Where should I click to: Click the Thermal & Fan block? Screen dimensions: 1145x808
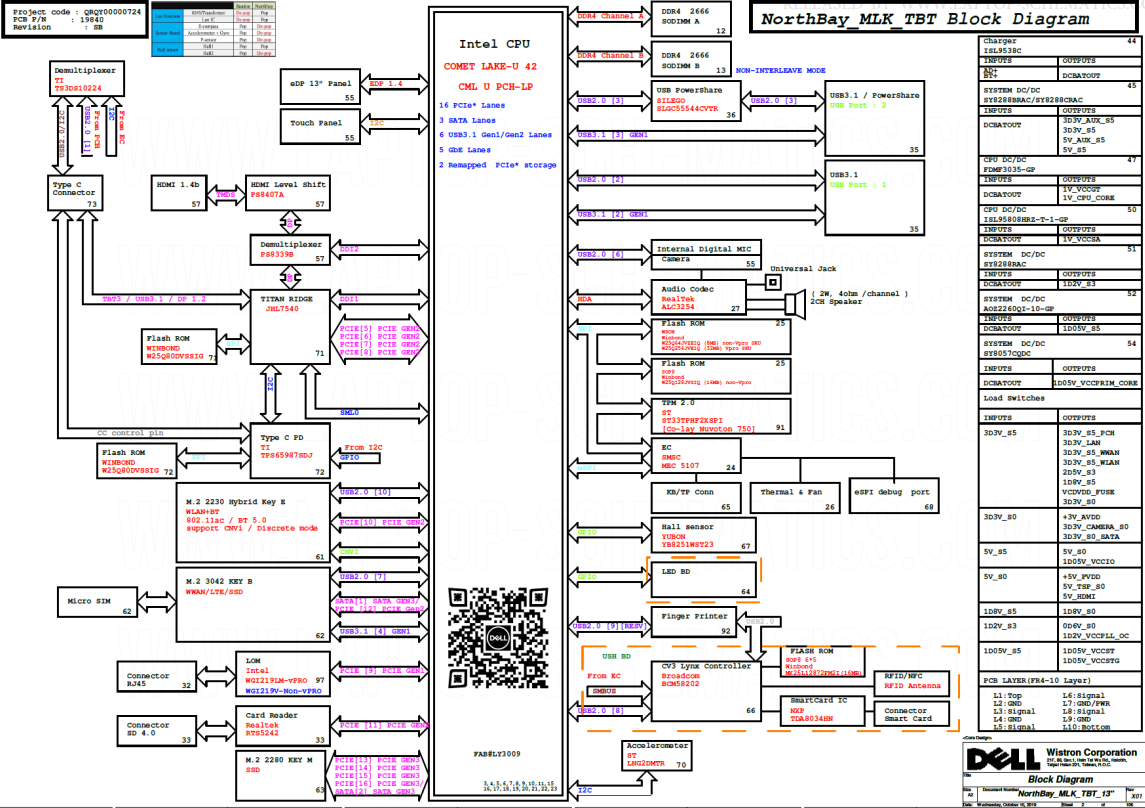[794, 497]
